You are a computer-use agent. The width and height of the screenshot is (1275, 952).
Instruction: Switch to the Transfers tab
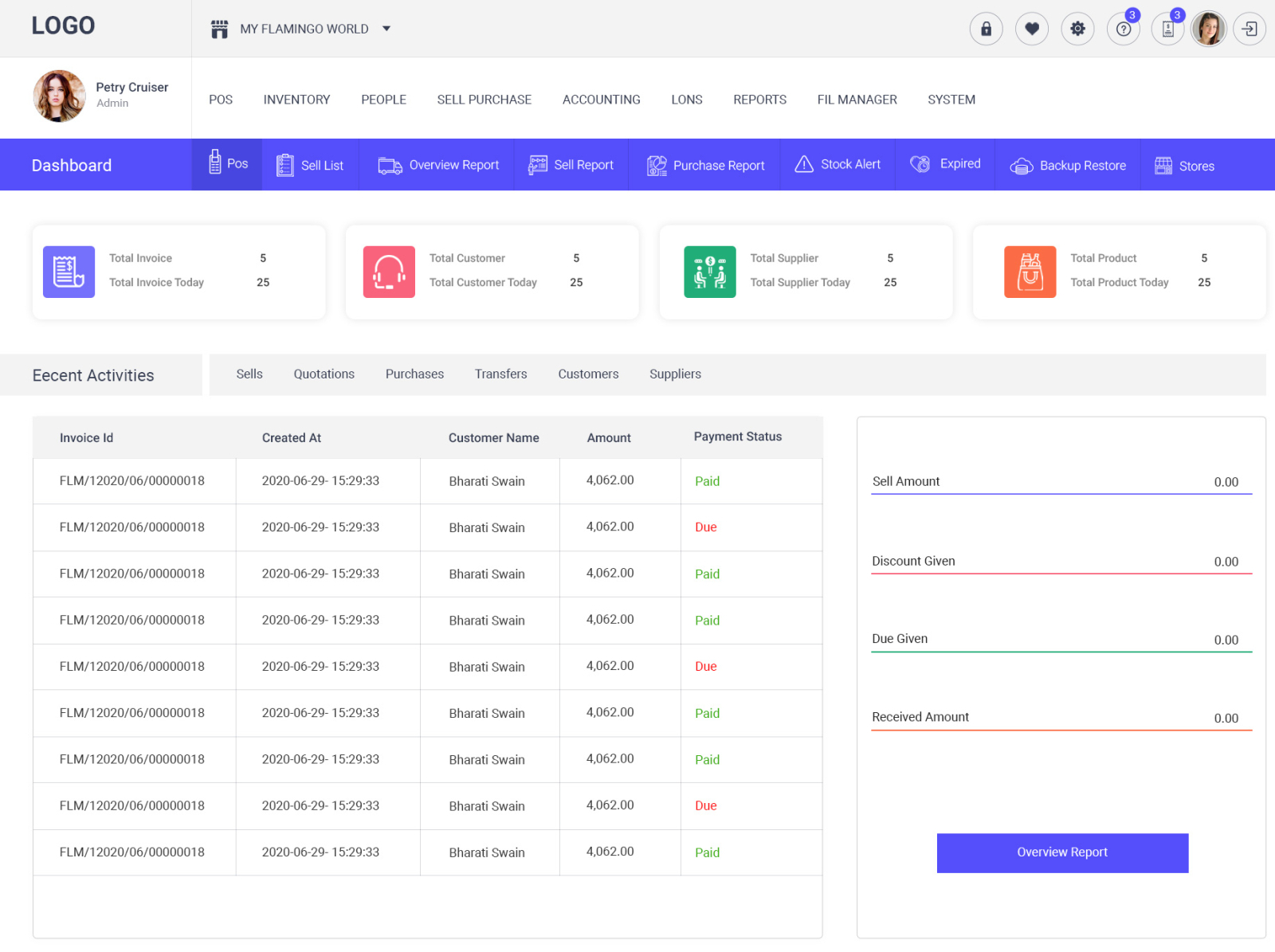tap(500, 374)
